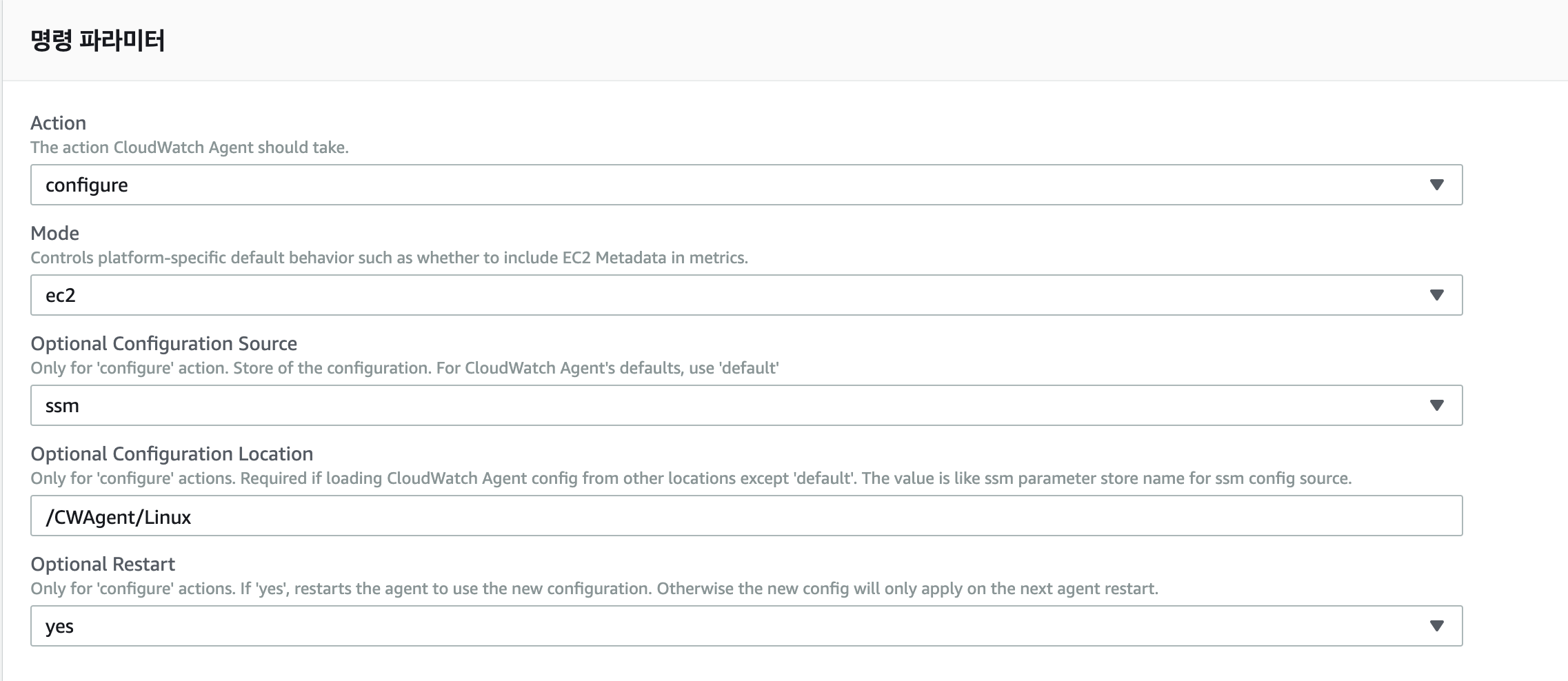Click the 명령 파라미터 section header
The height and width of the screenshot is (681, 1568).
pyautogui.click(x=97, y=41)
